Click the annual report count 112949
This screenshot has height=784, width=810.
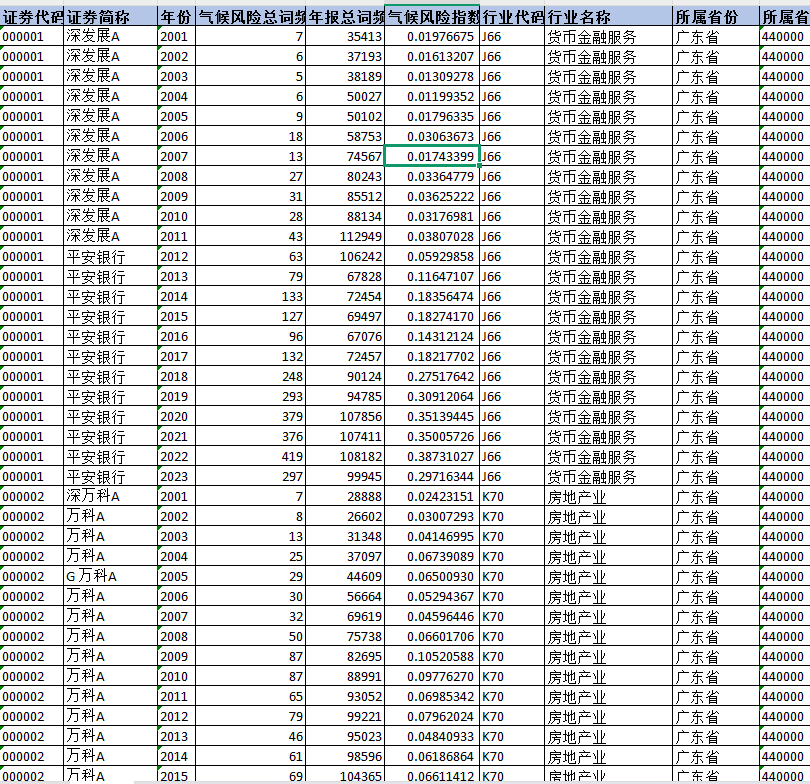[x=346, y=236]
